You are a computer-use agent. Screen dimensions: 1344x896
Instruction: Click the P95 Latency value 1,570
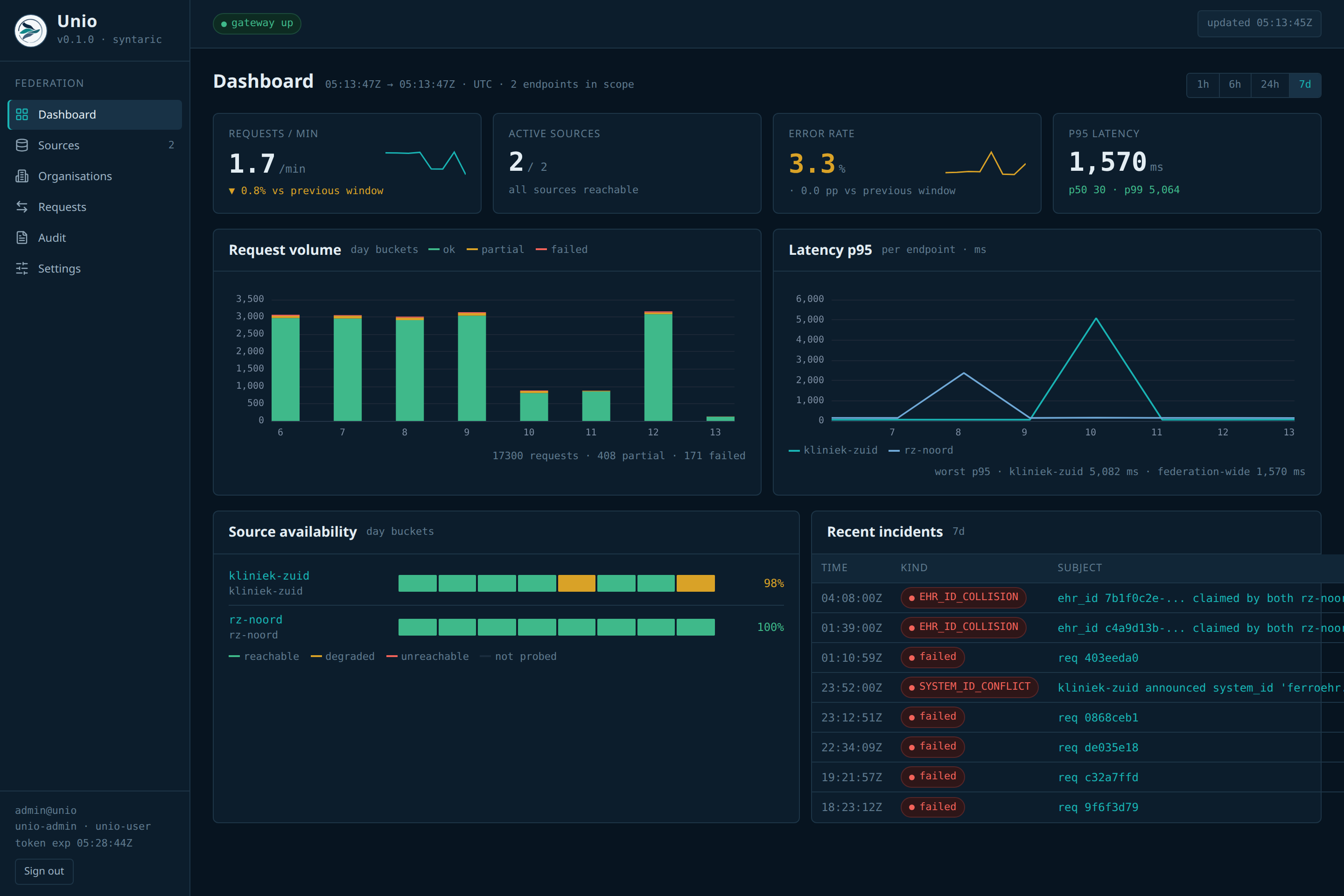[x=1107, y=162]
